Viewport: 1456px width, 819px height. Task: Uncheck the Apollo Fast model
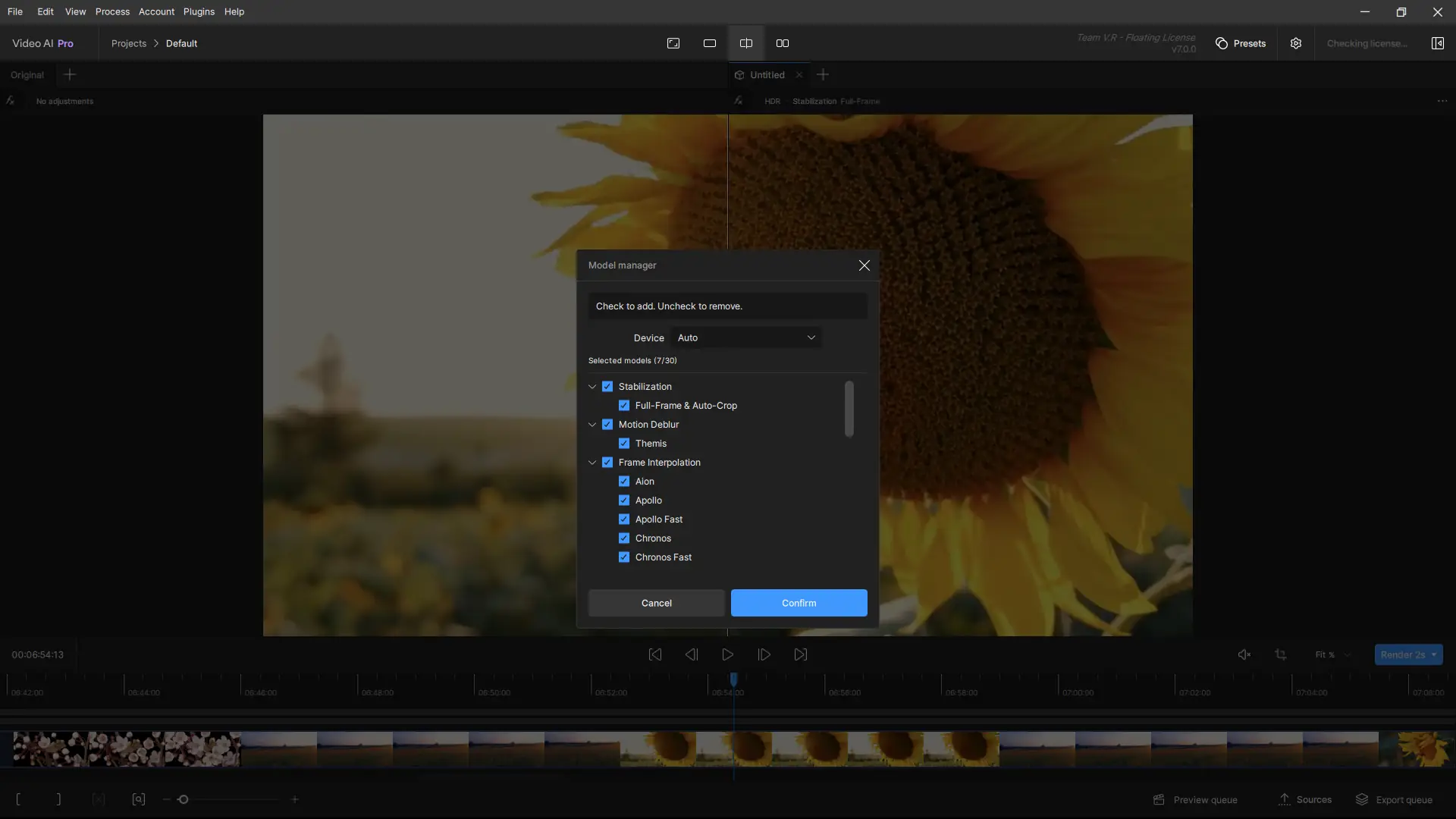(624, 519)
